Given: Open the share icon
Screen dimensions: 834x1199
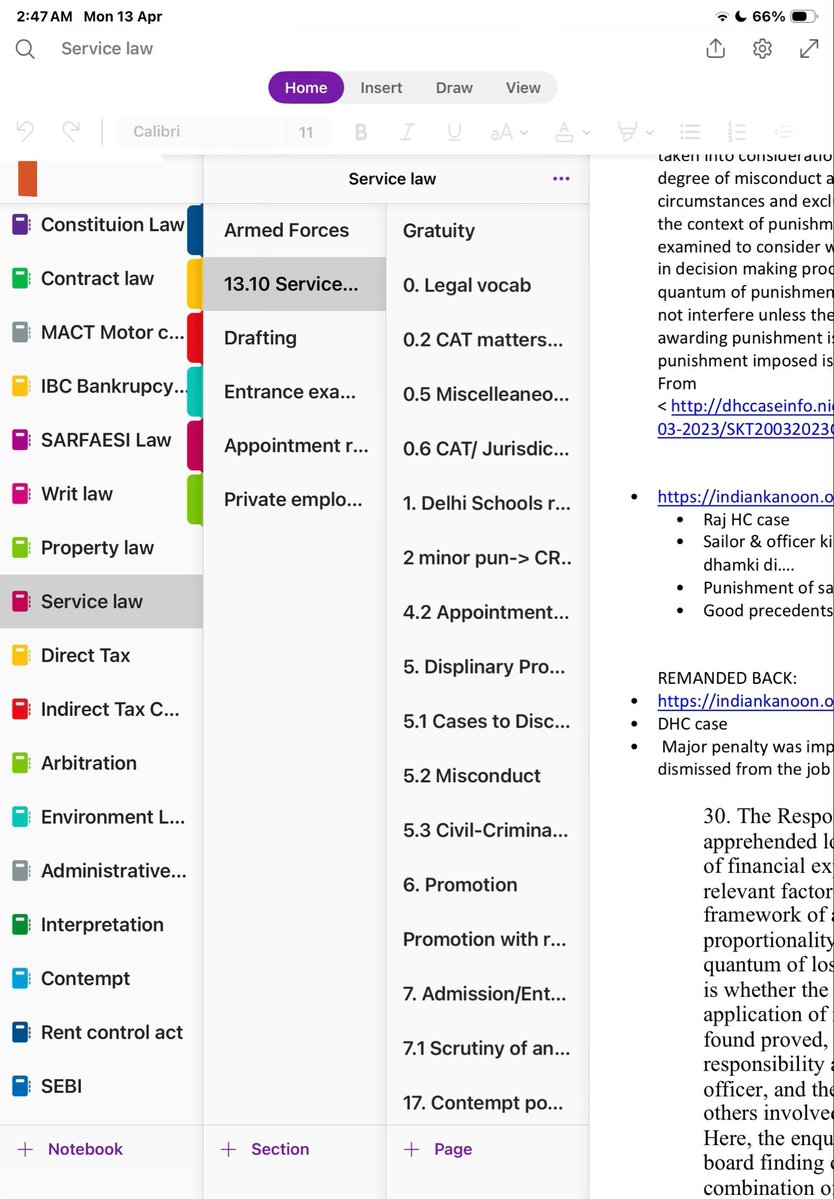Looking at the screenshot, I should (715, 48).
